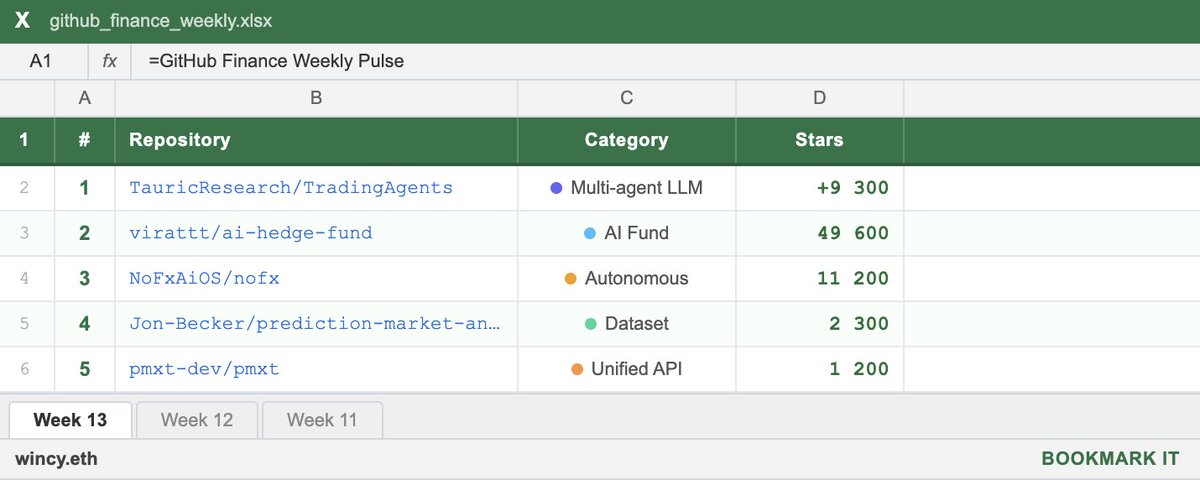
Task: Click the github_finance_weekly.xlsx file title
Action: (161, 21)
